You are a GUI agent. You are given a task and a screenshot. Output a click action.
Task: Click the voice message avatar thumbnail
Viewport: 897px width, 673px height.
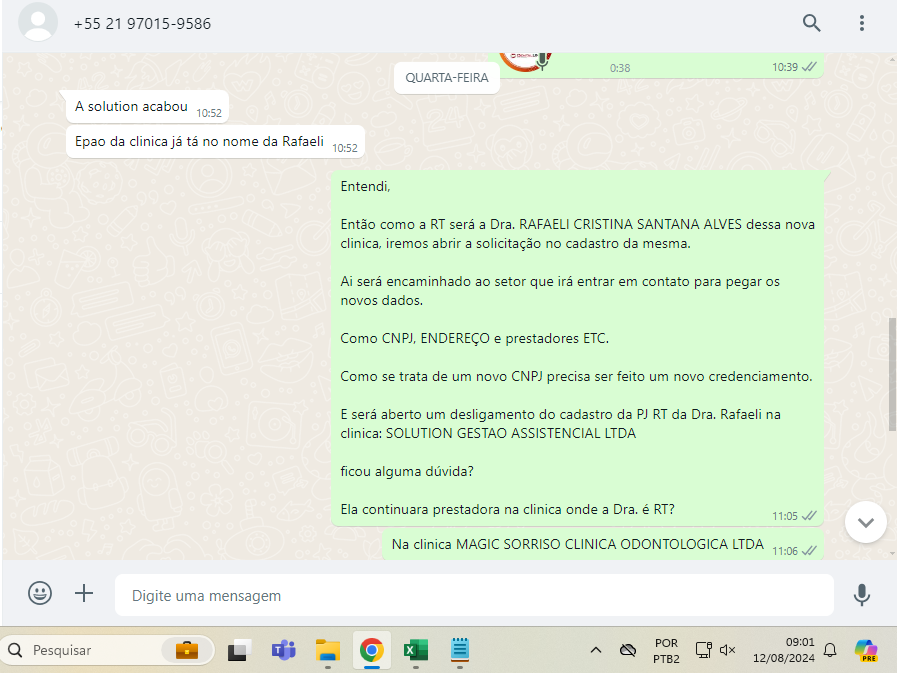point(525,60)
